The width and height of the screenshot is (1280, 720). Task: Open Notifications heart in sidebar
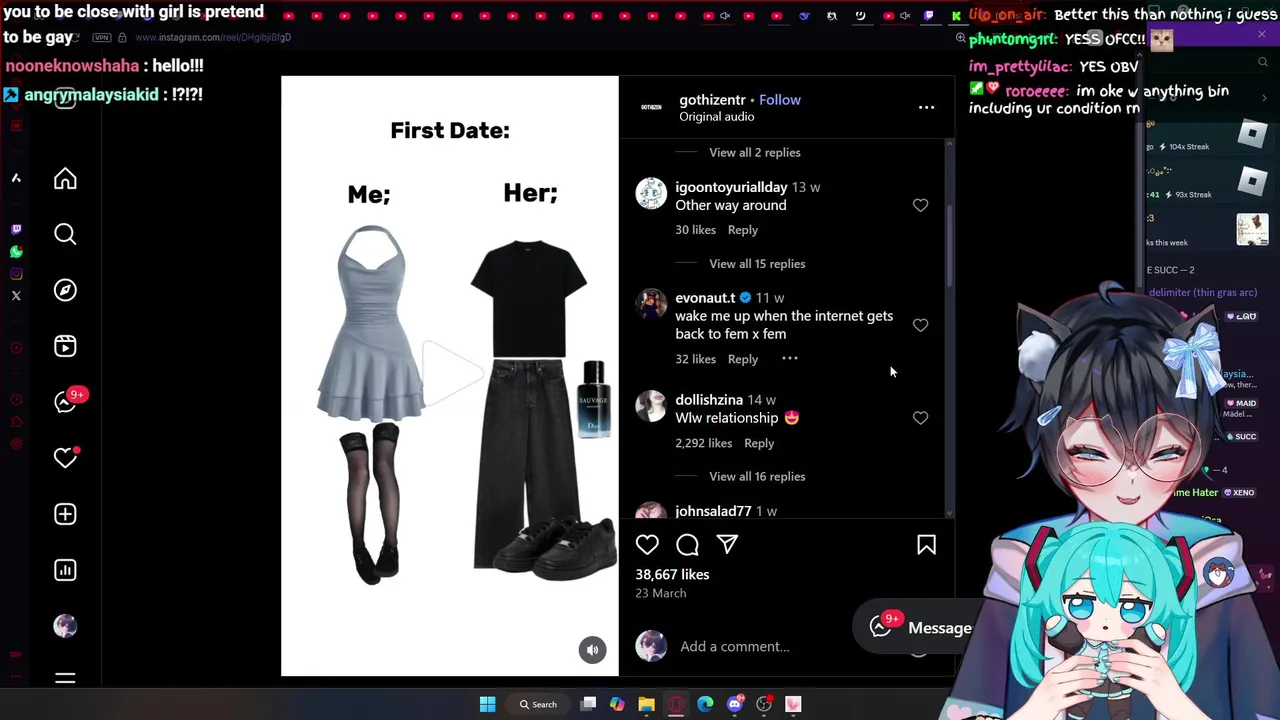click(65, 458)
